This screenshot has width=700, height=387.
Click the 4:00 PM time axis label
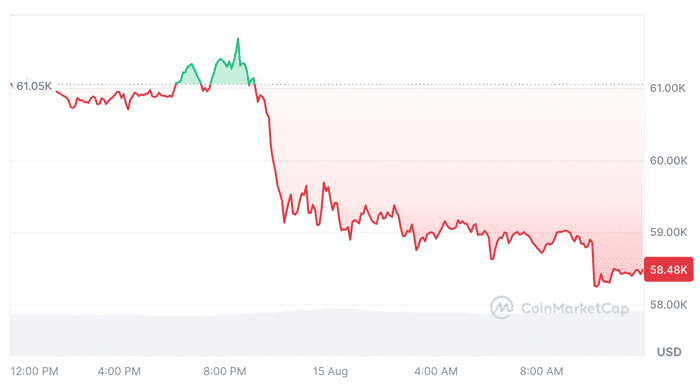click(x=119, y=371)
